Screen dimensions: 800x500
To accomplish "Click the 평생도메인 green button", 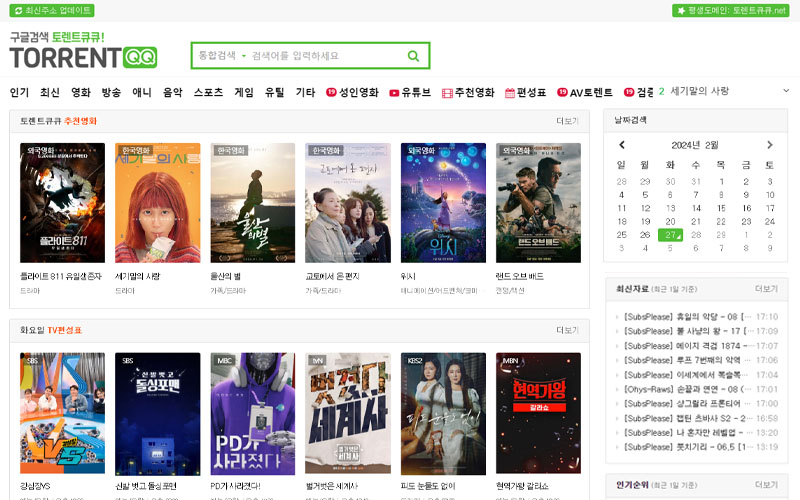I will 731,10.
